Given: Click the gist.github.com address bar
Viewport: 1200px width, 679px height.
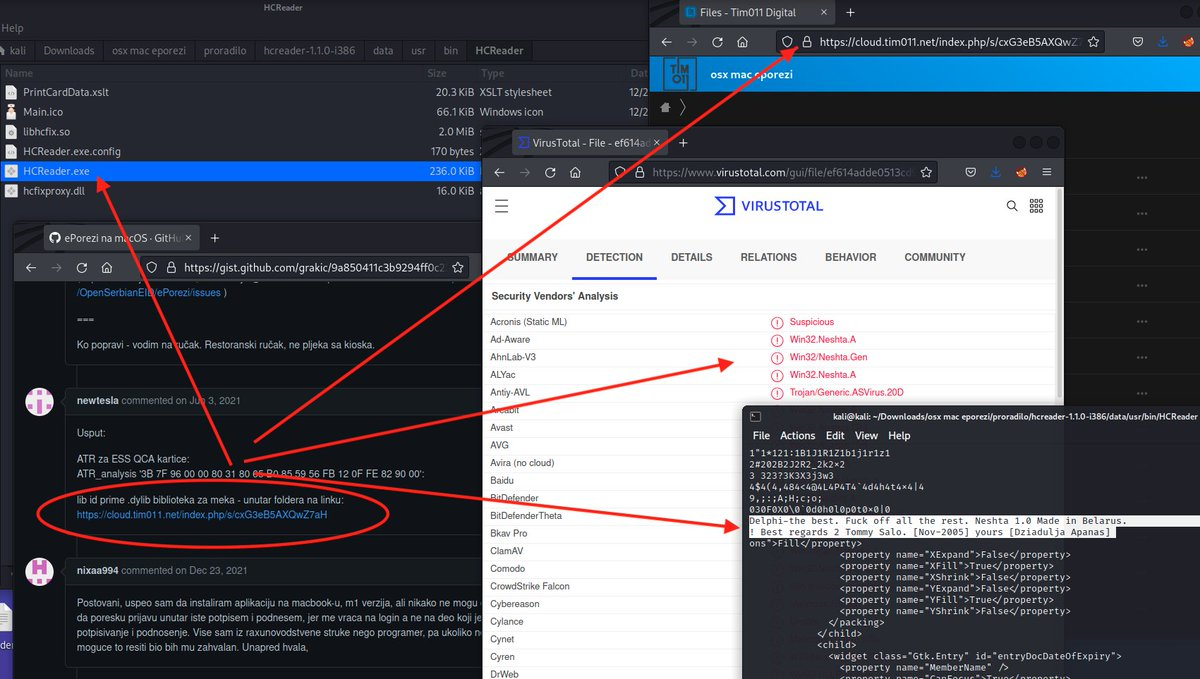Looking at the screenshot, I should (305, 268).
